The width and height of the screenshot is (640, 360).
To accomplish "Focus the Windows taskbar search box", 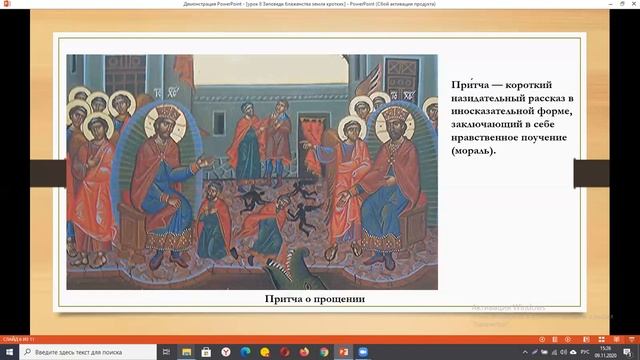I will [88, 352].
